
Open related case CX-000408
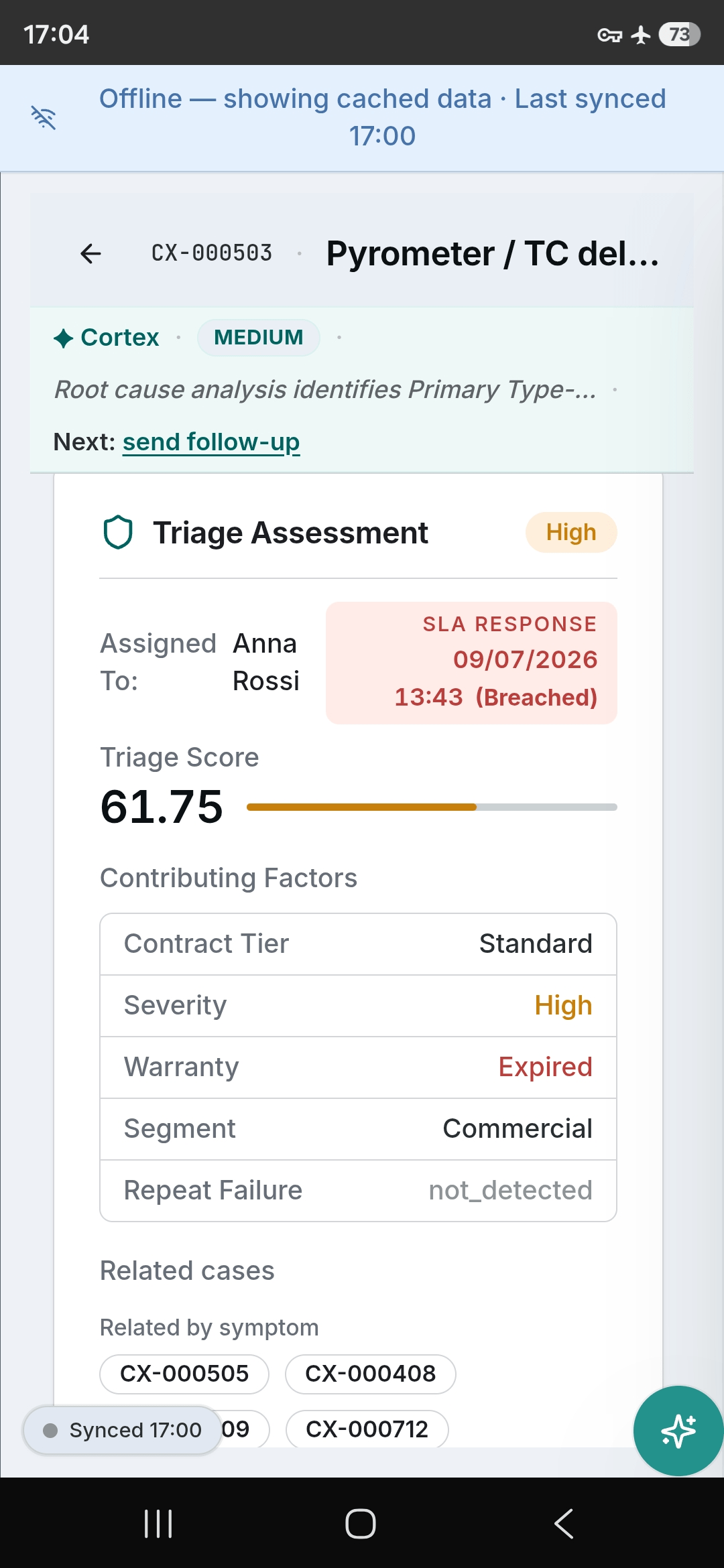pos(371,1374)
